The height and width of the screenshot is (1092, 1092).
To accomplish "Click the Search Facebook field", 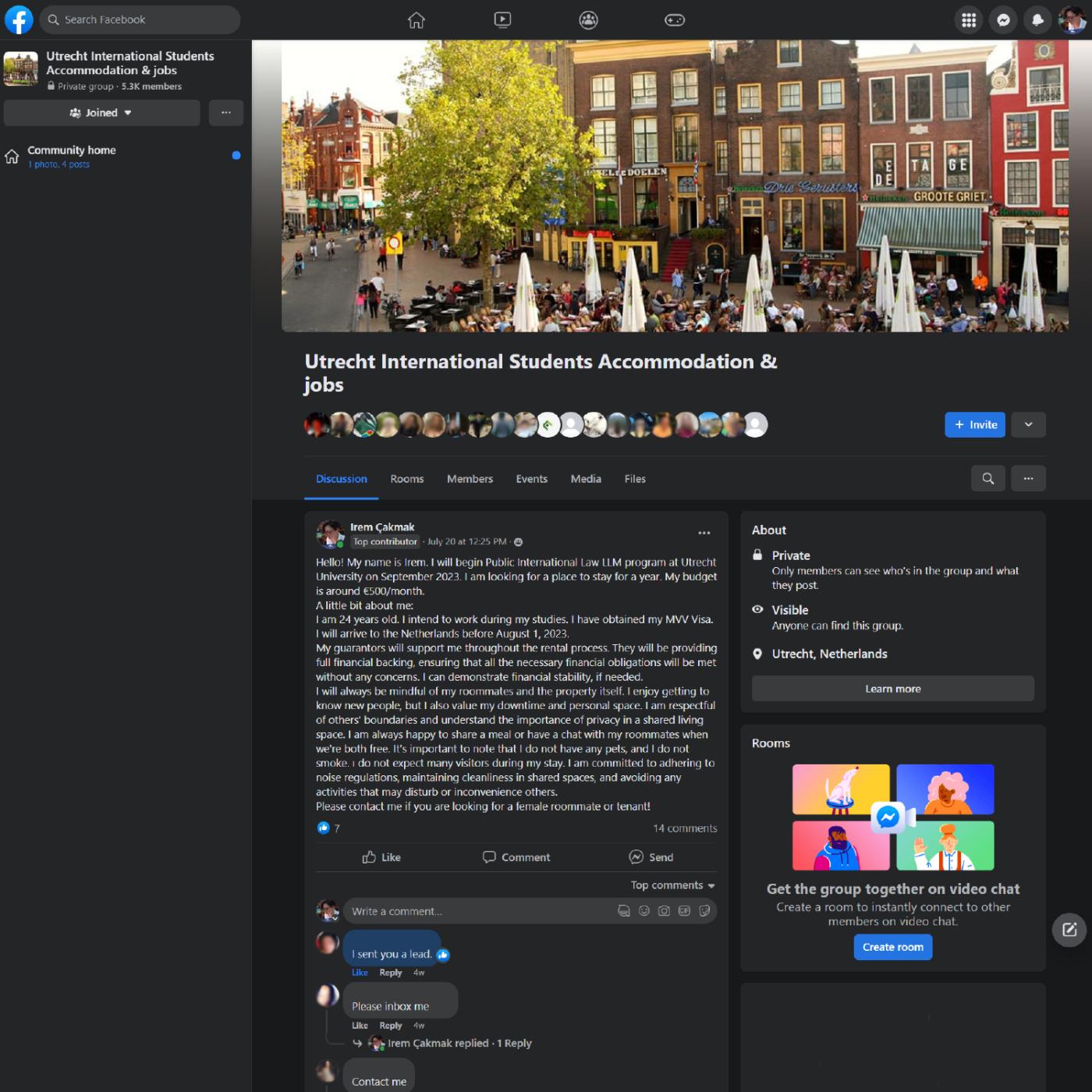I will point(140,19).
